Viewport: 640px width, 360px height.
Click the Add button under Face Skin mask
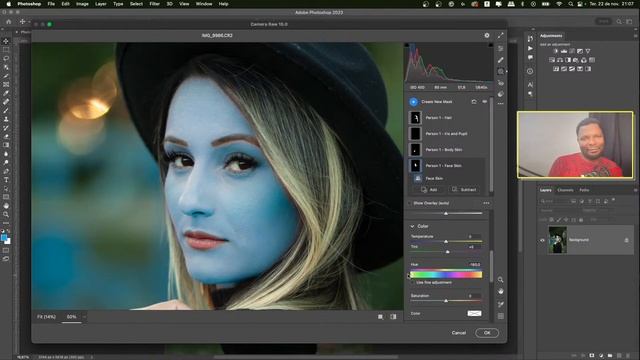coord(429,190)
